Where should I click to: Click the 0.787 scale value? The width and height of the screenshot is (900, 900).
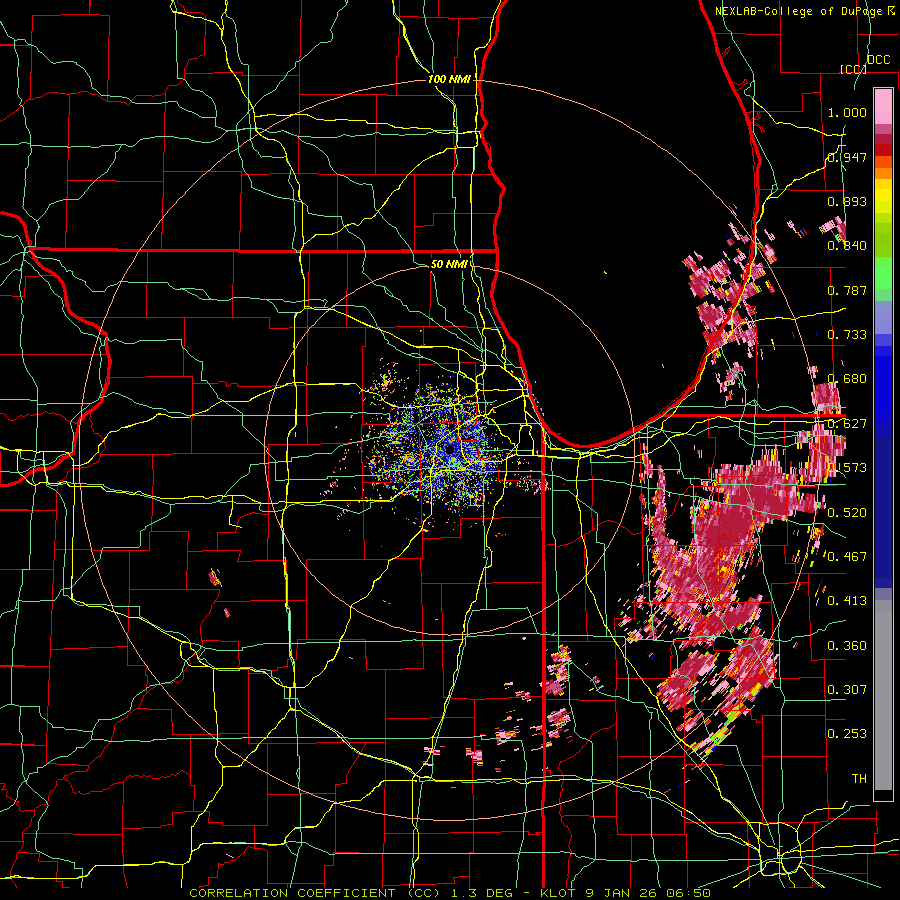(x=847, y=290)
